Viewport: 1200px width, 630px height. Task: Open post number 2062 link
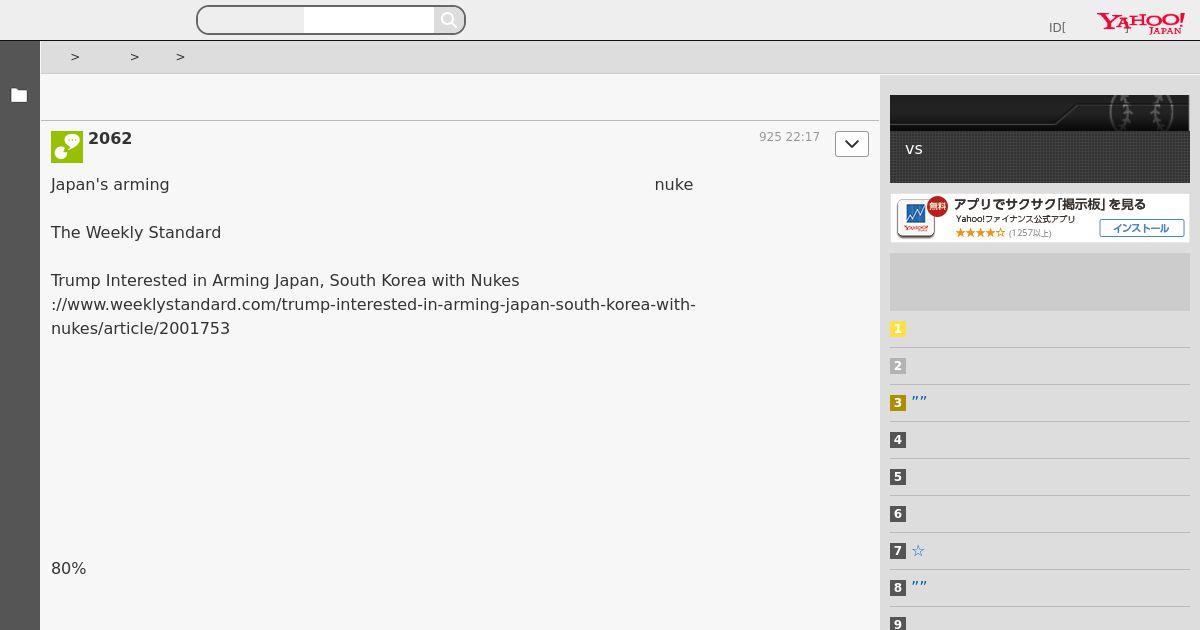[110, 138]
